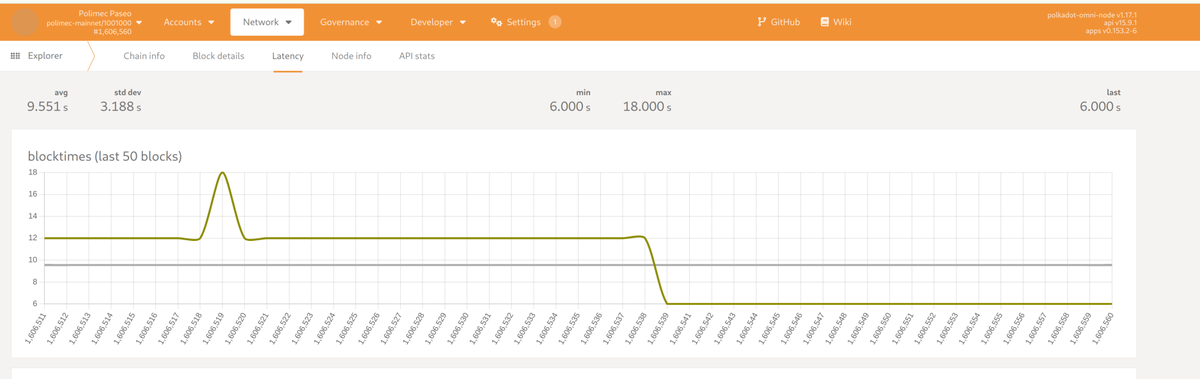Viewport: 1200px width, 379px height.
Task: Click the avg value 9.551 s
Action: point(47,106)
